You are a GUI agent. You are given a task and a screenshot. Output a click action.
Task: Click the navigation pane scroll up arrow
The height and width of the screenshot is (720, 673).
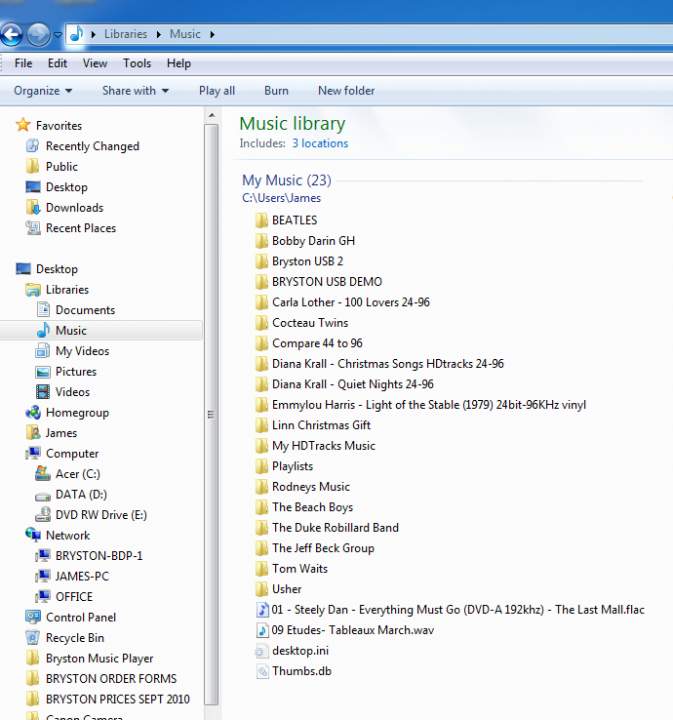[212, 116]
